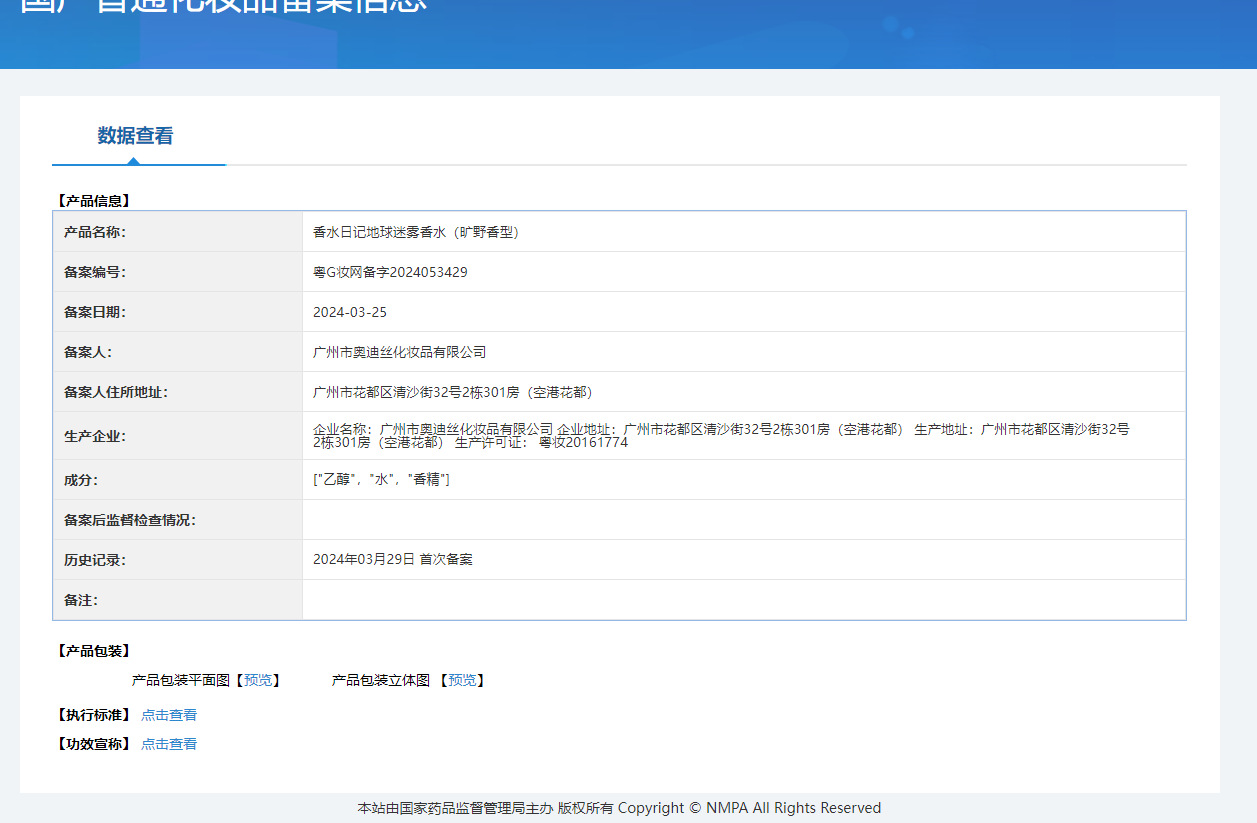1257x823 pixels.
Task: Select product name 香水日记地球迷雾香水（旷野香型）
Action: pyautogui.click(x=416, y=232)
